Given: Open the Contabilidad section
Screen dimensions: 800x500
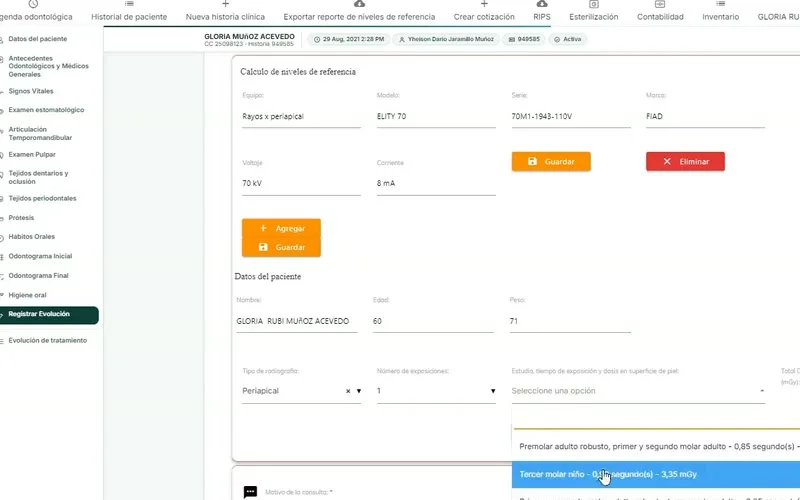Looking at the screenshot, I should point(660,11).
